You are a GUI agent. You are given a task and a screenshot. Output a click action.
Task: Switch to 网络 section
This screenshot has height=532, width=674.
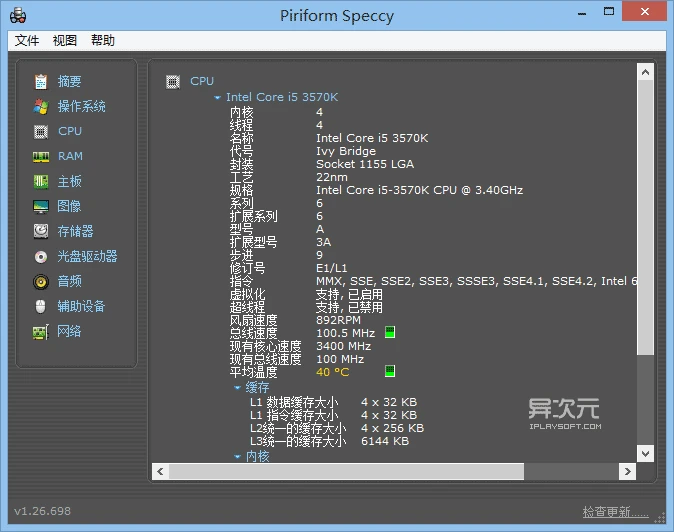(69, 331)
